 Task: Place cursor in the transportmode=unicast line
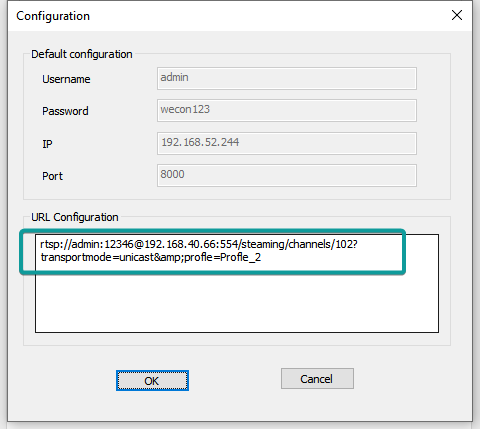click(x=151, y=257)
